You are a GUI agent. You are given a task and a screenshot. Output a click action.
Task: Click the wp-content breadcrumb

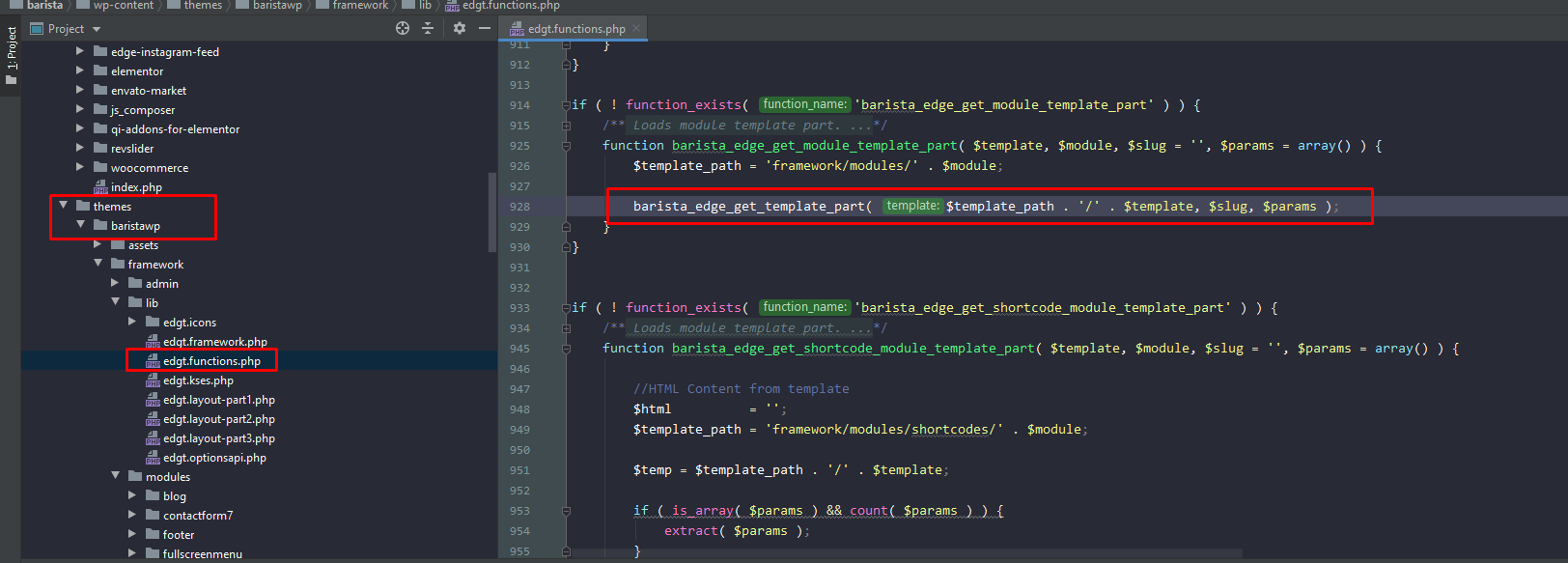(124, 6)
